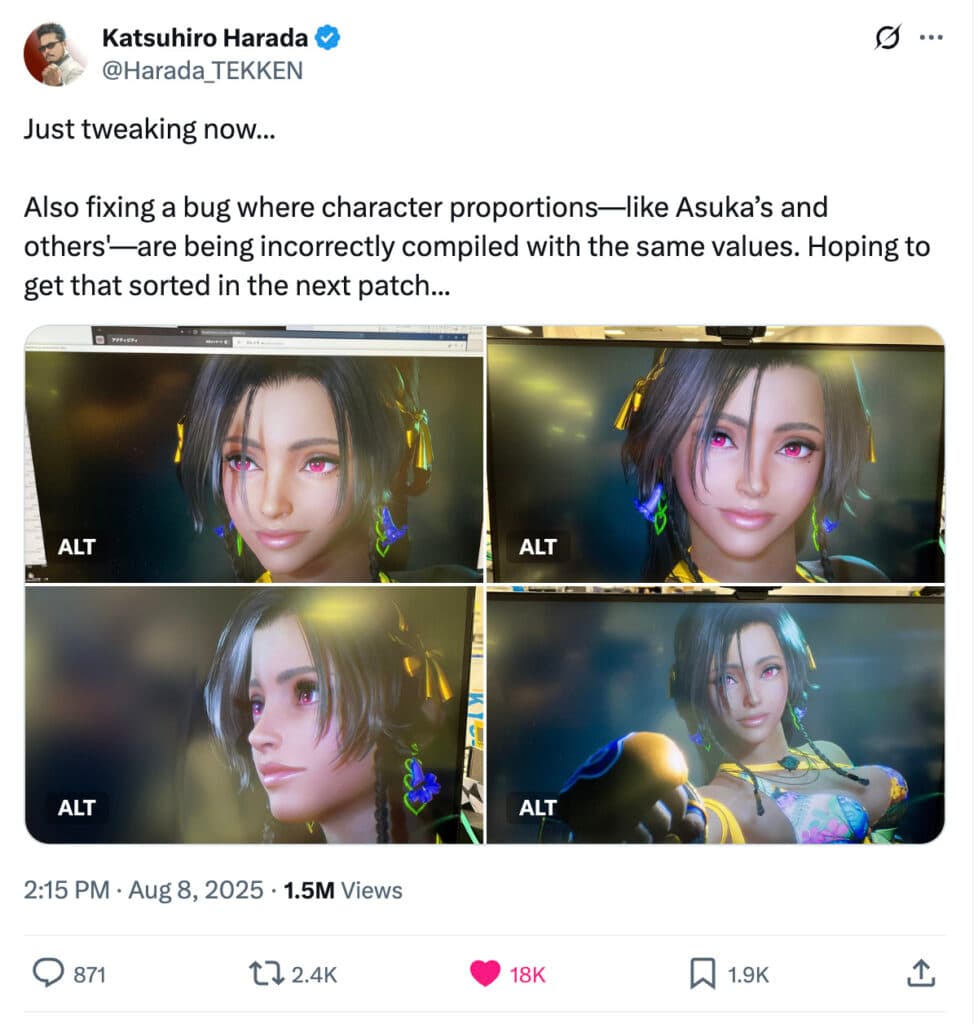The image size is (978, 1024).
Task: Click the Grok slashed-circle icon
Action: (887, 38)
